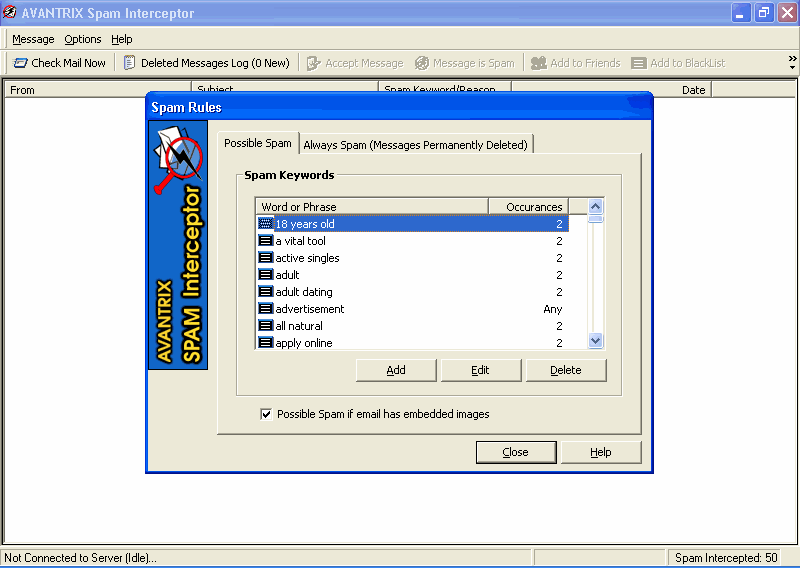Click the keyword icon beside 'all natural'
The image size is (800, 568).
(265, 326)
